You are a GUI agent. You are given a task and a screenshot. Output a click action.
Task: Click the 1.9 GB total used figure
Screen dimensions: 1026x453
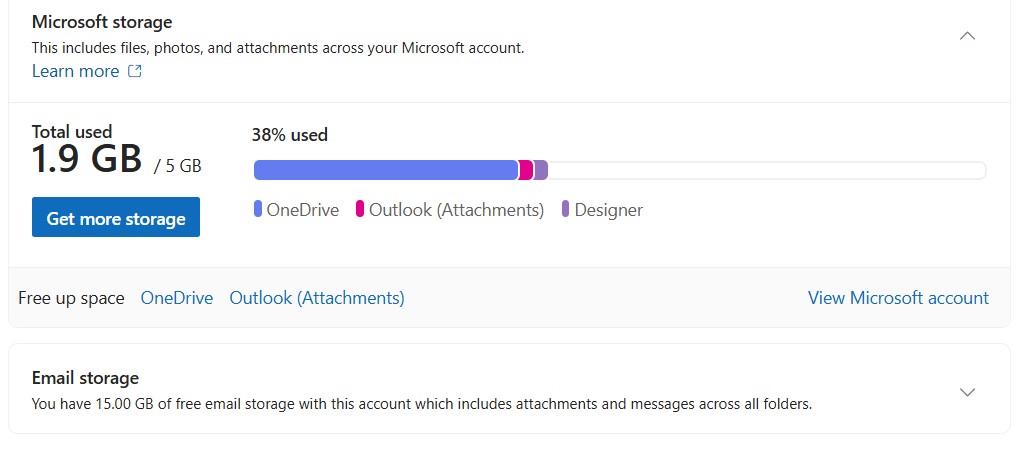[x=87, y=160]
